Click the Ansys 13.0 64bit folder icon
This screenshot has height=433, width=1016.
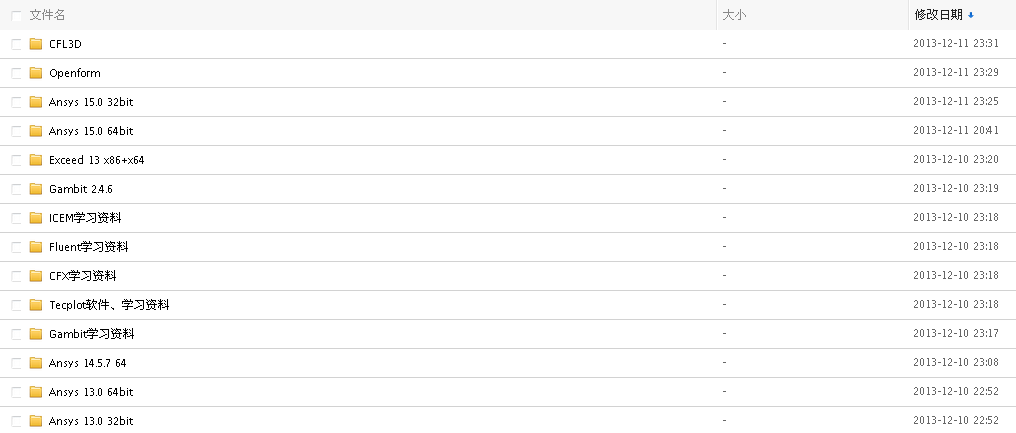point(36,392)
